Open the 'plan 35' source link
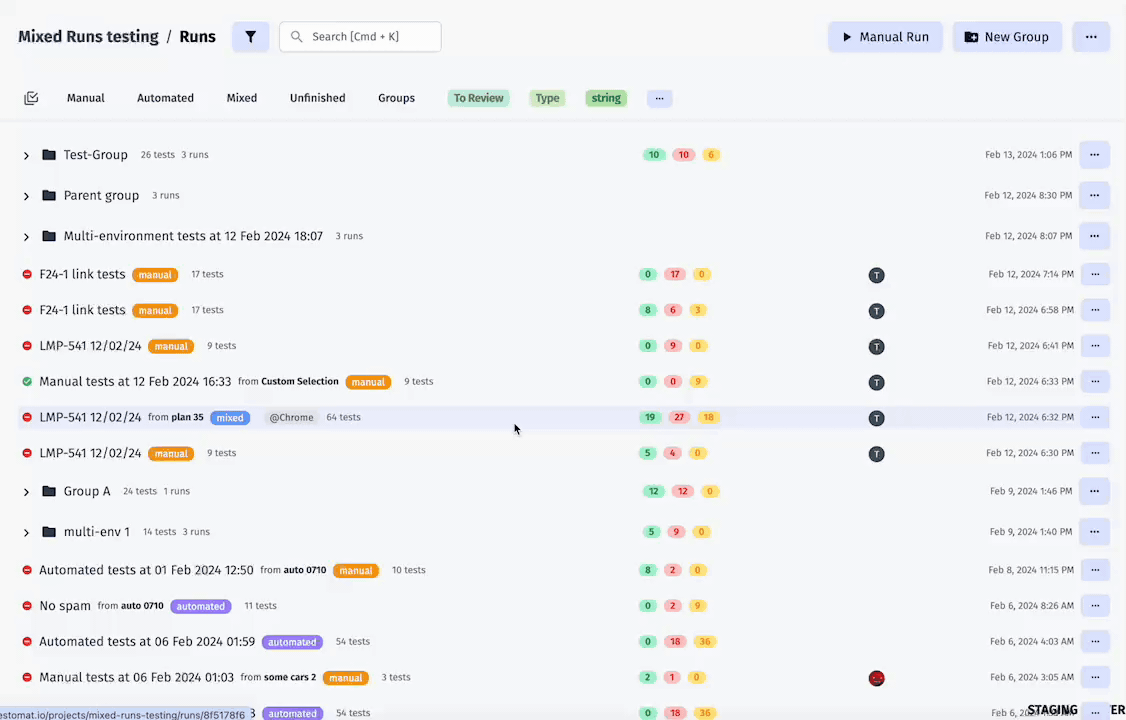Screen dimensions: 1126x720 coord(187,417)
